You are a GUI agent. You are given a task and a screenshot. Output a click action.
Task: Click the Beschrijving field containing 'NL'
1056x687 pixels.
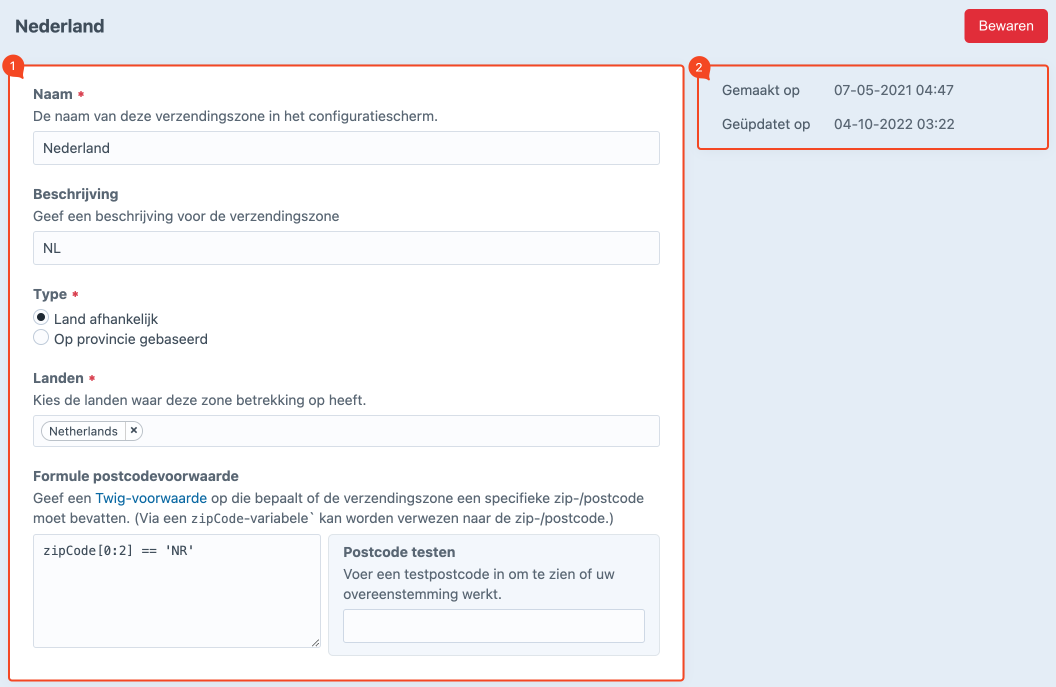[346, 248]
